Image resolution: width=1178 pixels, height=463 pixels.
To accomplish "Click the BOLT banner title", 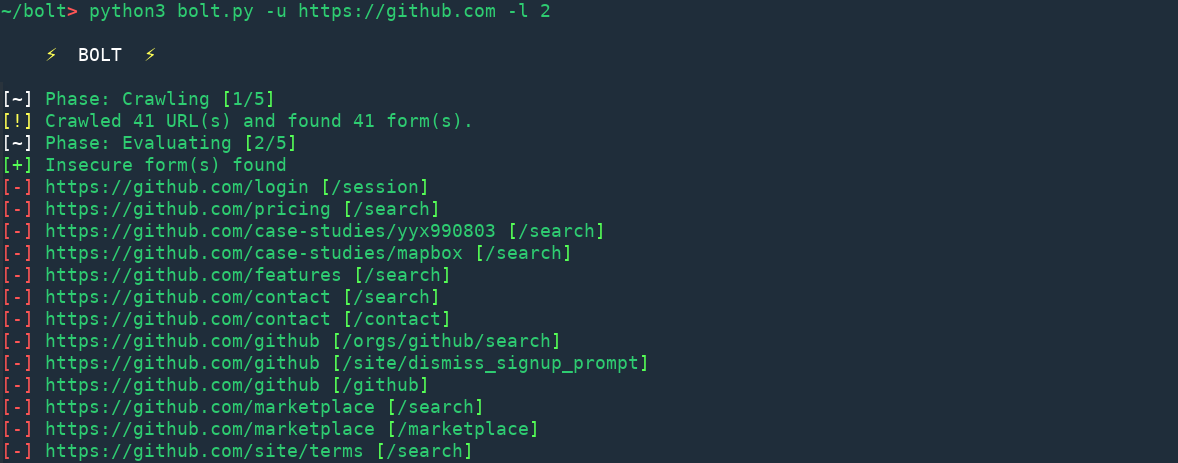I will click(x=100, y=56).
